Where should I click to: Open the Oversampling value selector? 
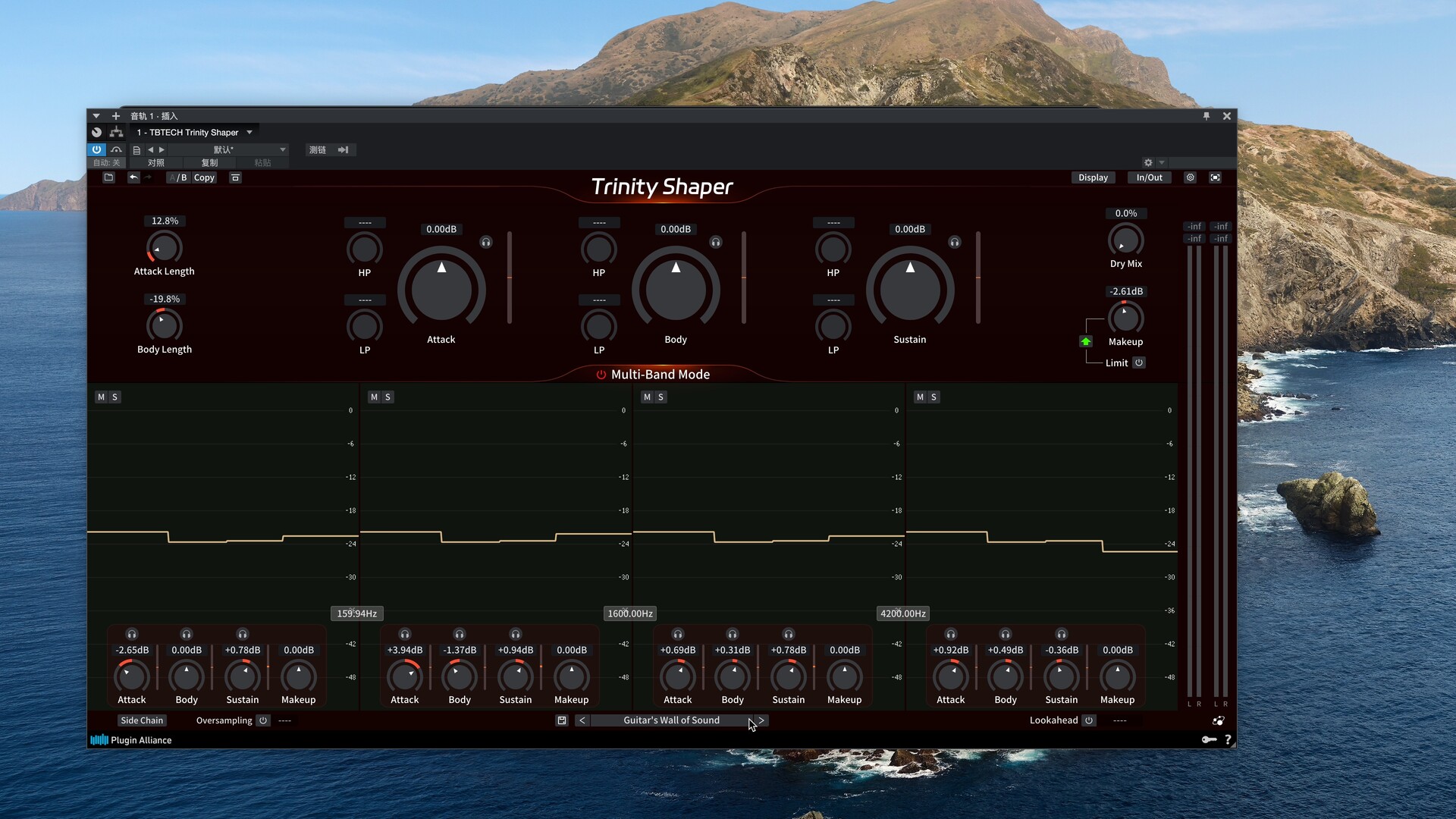point(285,720)
